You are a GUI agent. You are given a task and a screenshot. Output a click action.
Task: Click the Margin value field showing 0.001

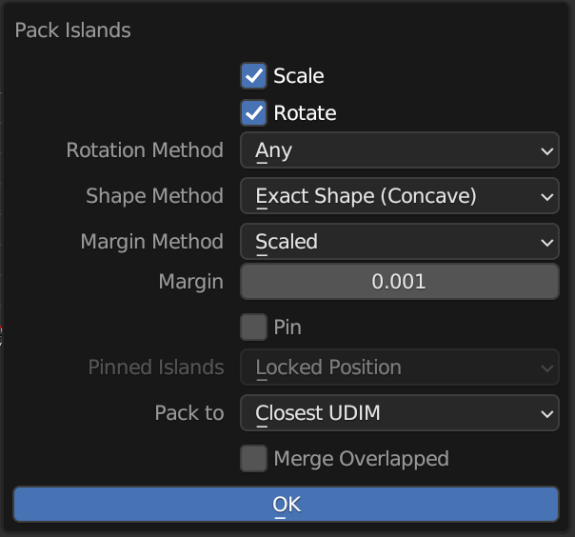click(400, 282)
